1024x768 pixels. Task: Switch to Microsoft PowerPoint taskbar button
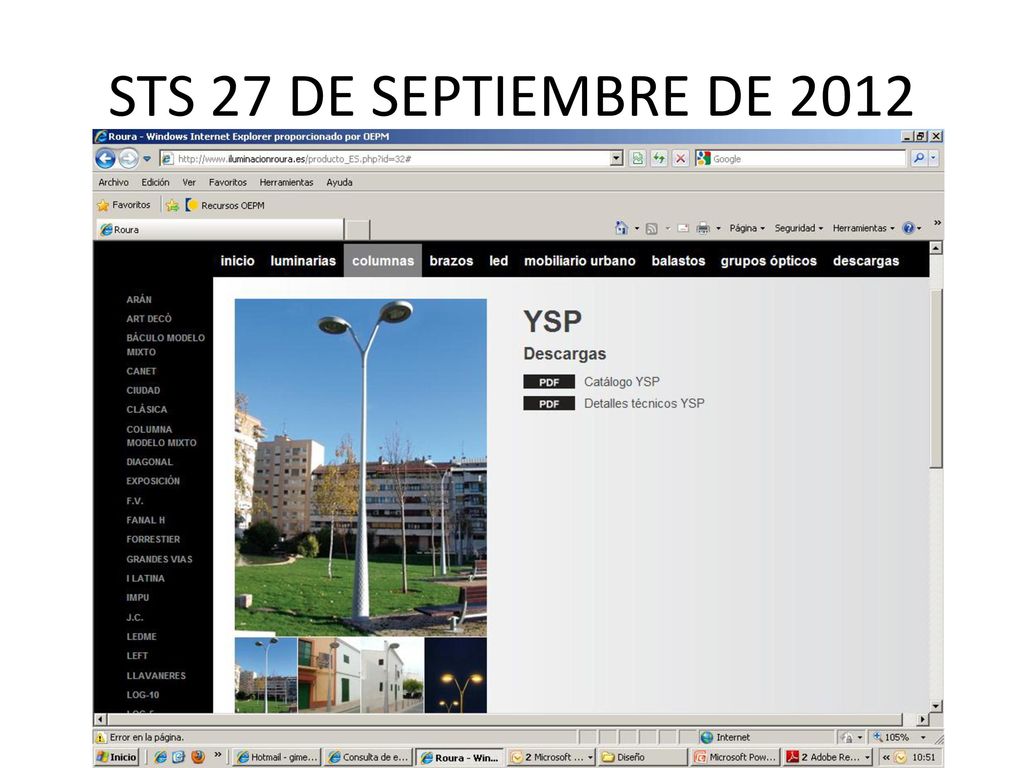(x=736, y=758)
